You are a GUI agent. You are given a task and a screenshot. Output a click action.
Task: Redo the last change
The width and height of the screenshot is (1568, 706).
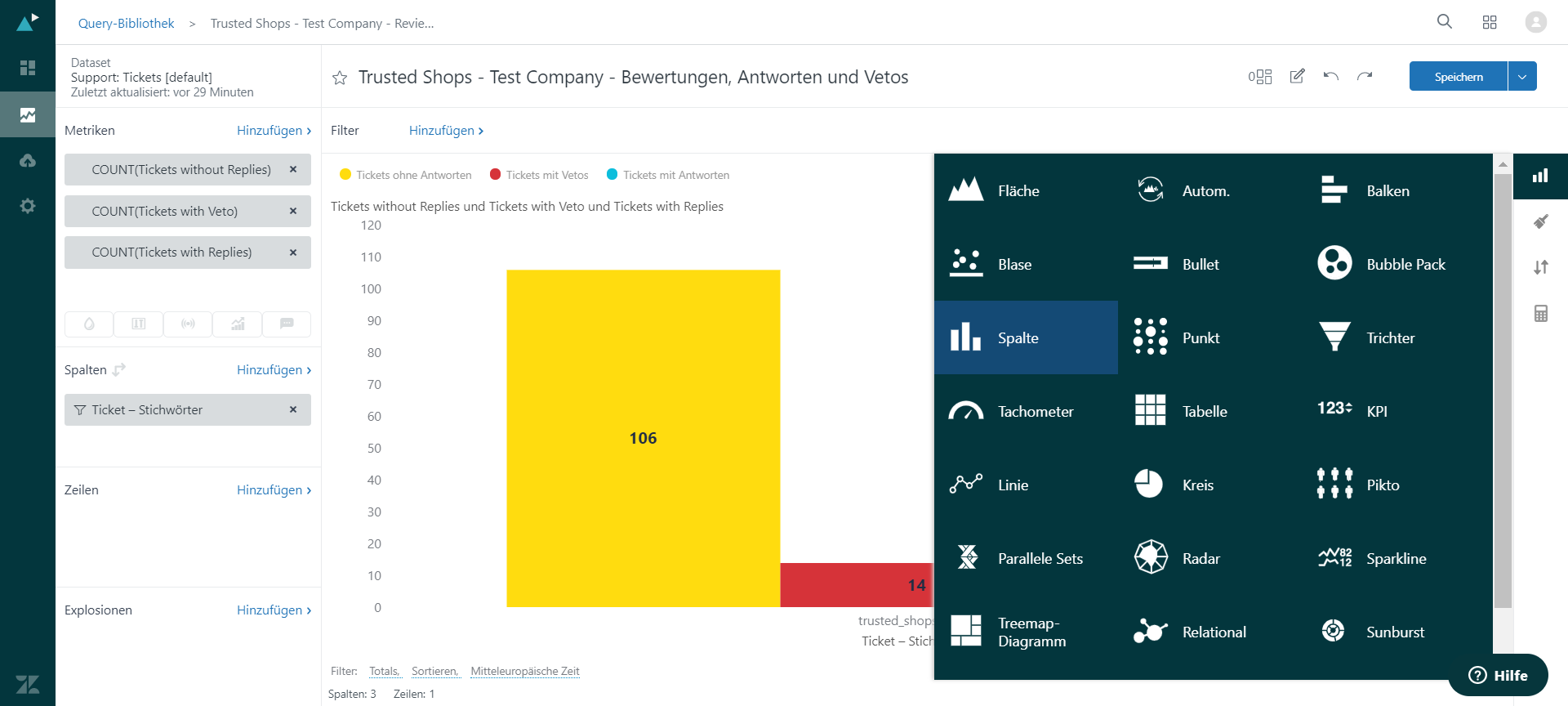[x=1365, y=76]
